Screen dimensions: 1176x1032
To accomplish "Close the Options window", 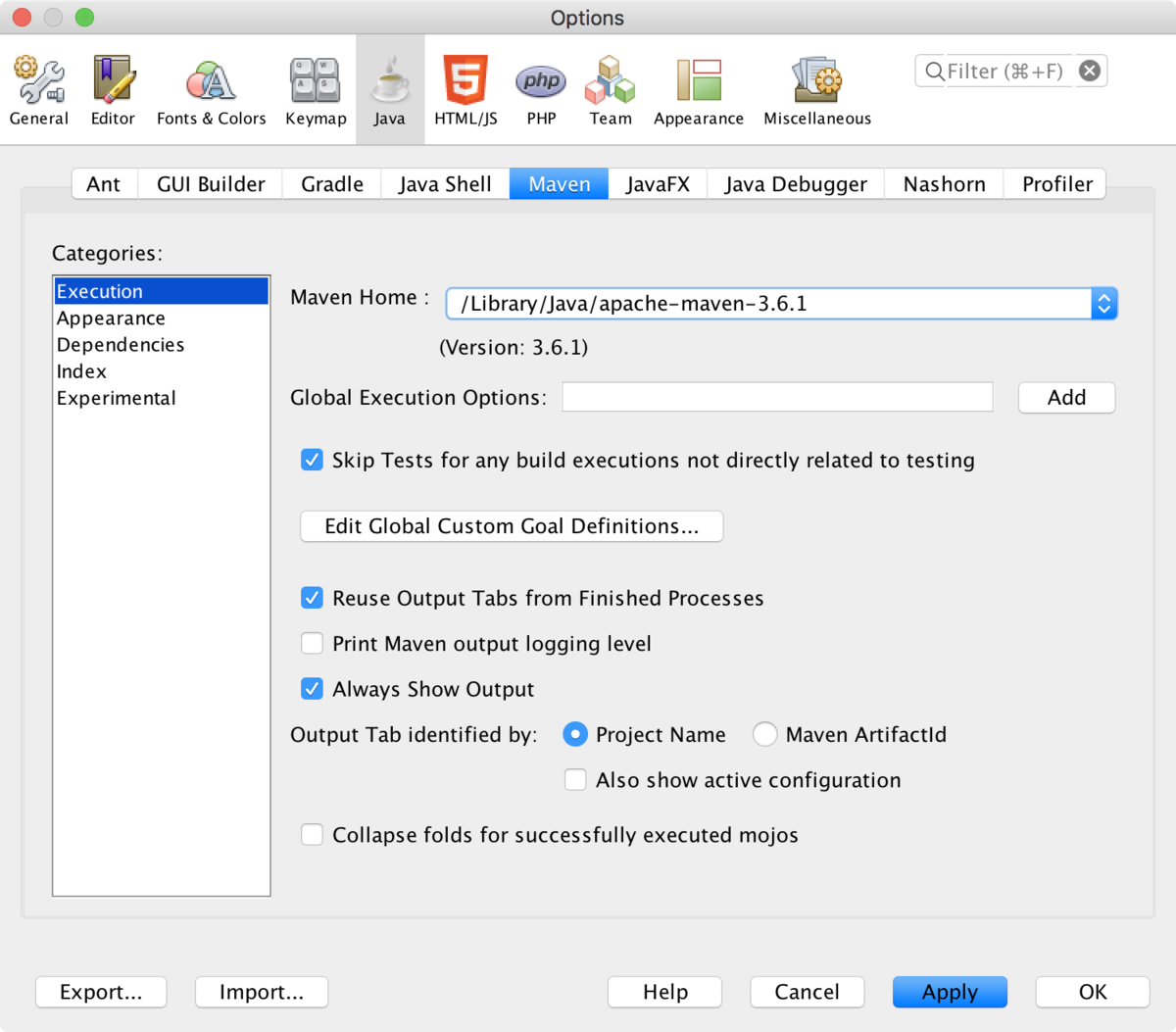I will click(22, 17).
